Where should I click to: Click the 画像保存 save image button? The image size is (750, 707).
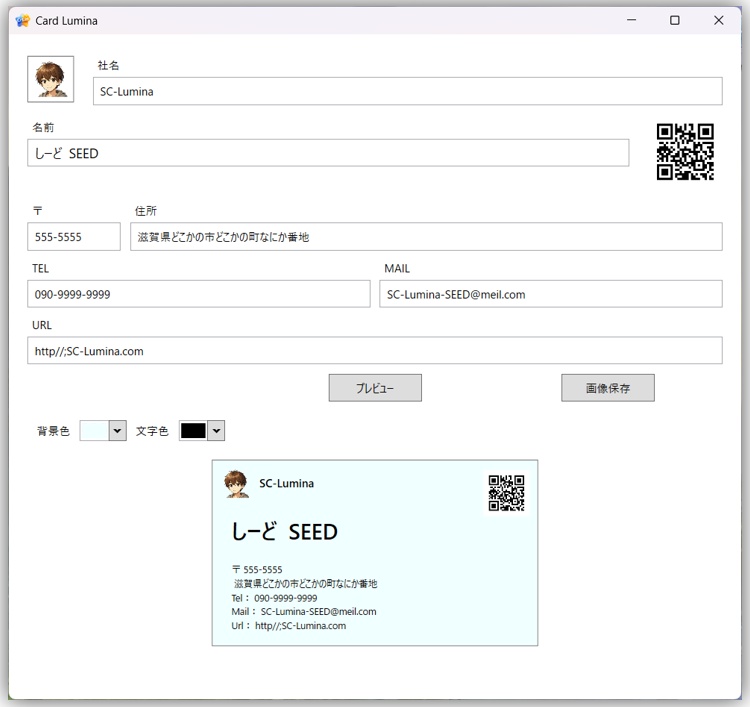click(x=608, y=388)
